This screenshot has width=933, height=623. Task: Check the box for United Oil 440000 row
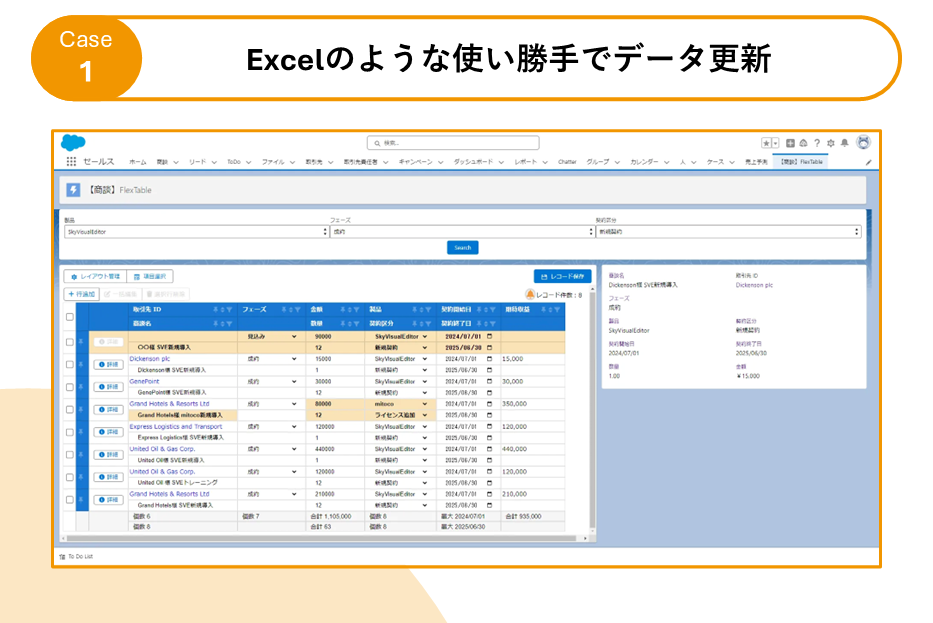[70, 455]
